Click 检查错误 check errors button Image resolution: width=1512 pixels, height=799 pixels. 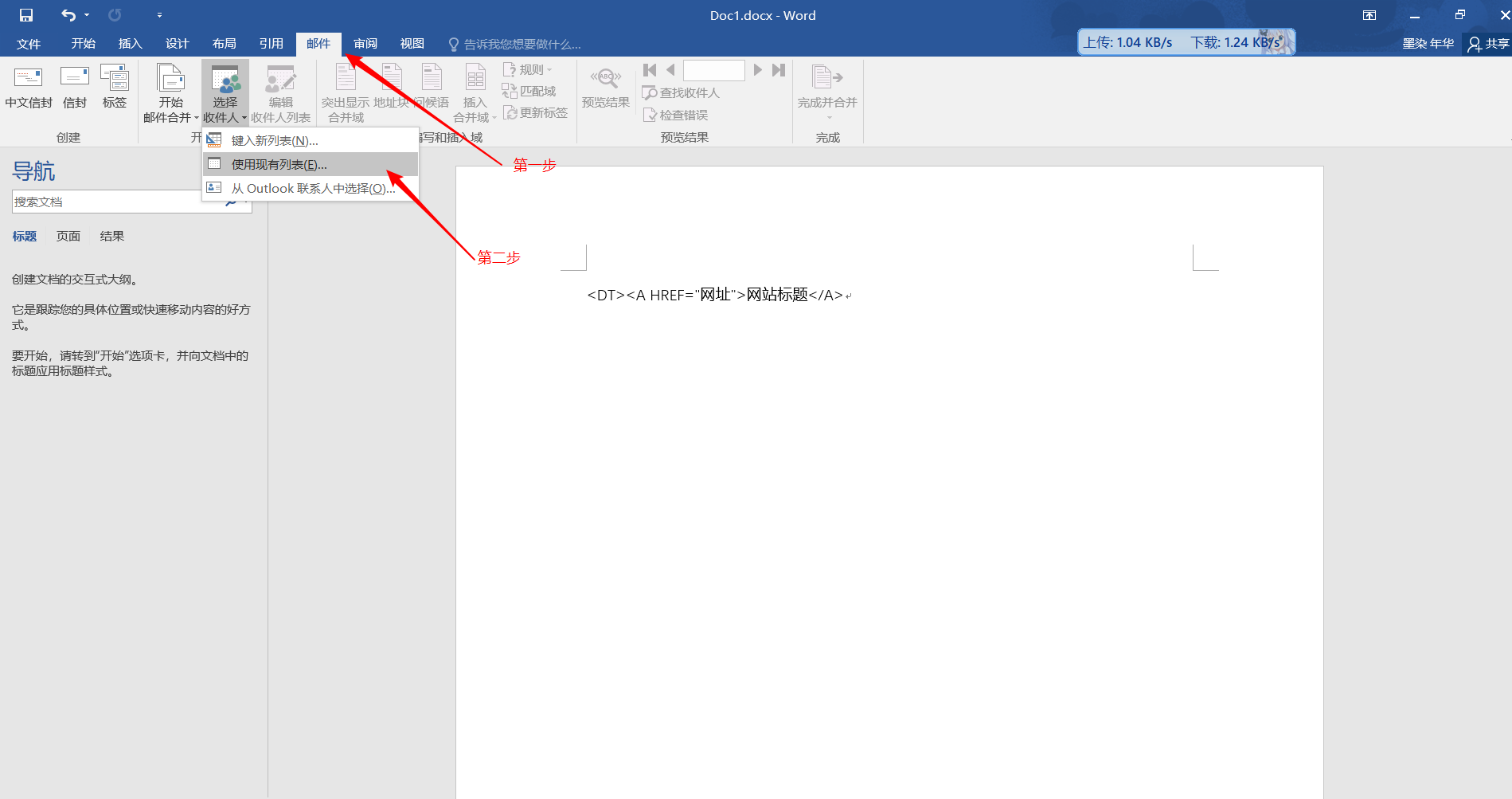click(675, 115)
